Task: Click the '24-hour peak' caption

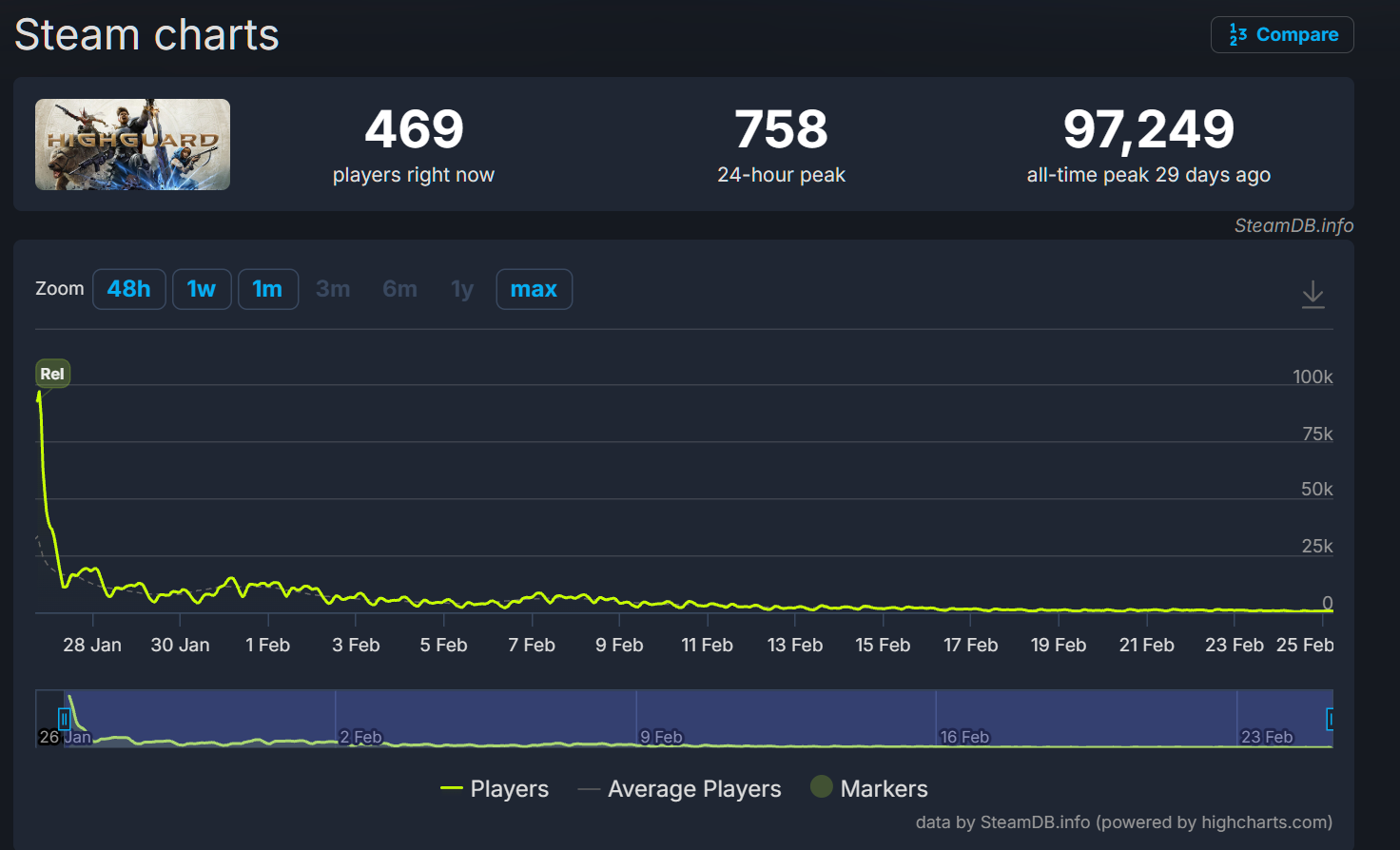Action: pos(781,175)
